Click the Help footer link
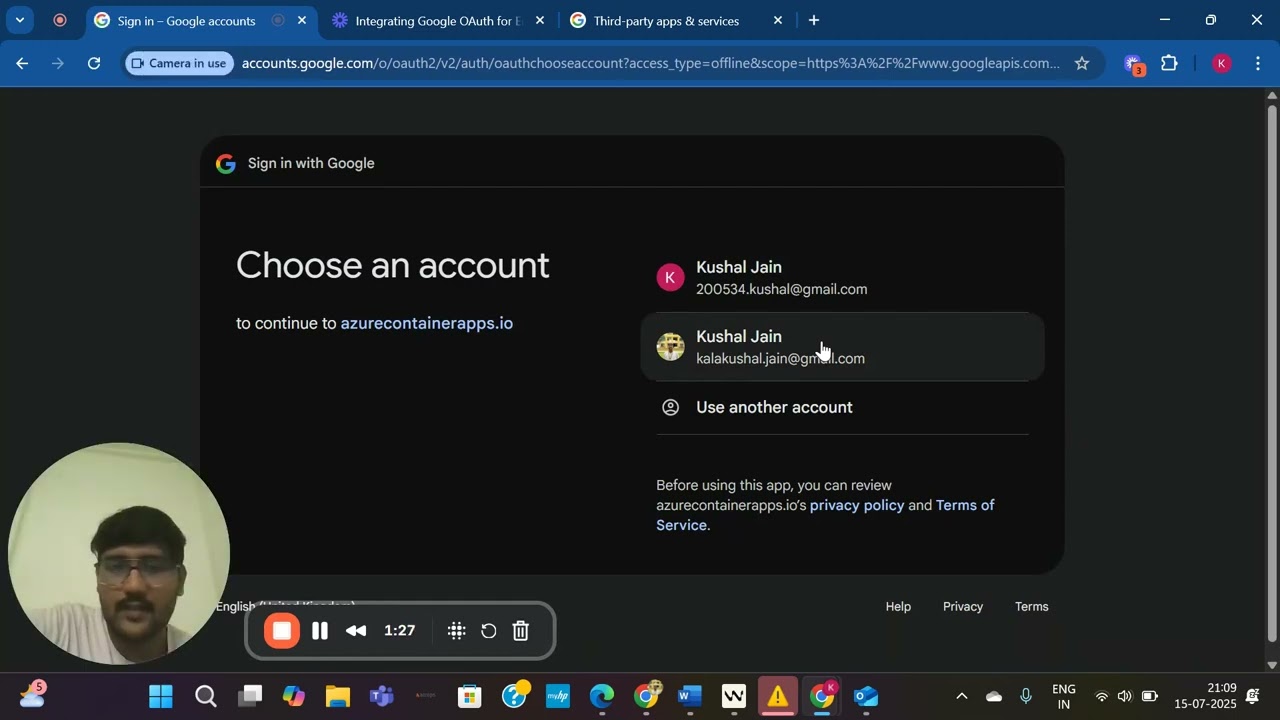The width and height of the screenshot is (1280, 720). pyautogui.click(x=898, y=606)
